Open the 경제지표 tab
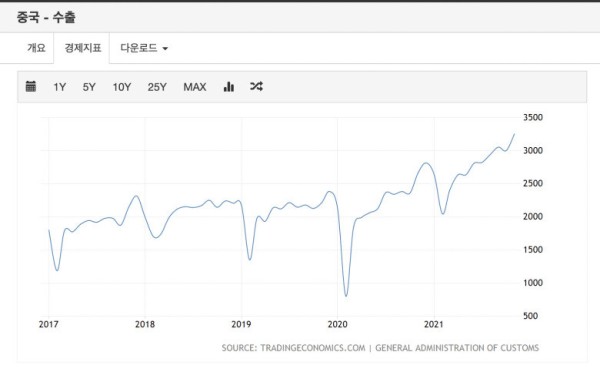This screenshot has width=600, height=372. point(83,48)
